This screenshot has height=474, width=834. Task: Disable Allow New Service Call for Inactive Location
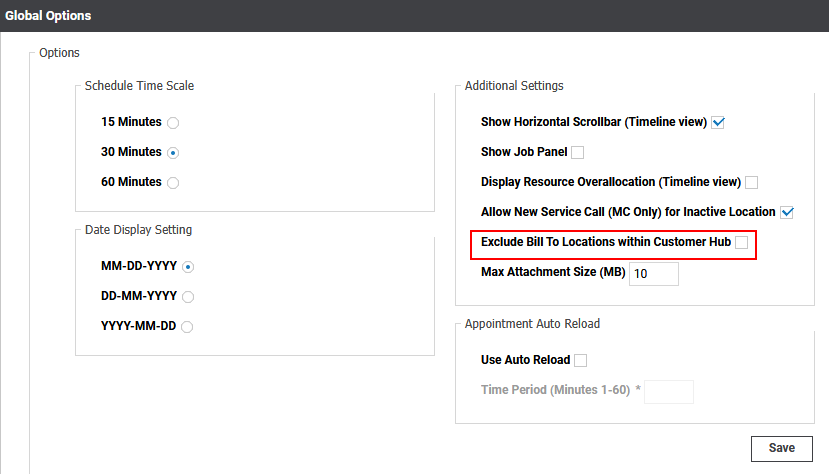786,212
